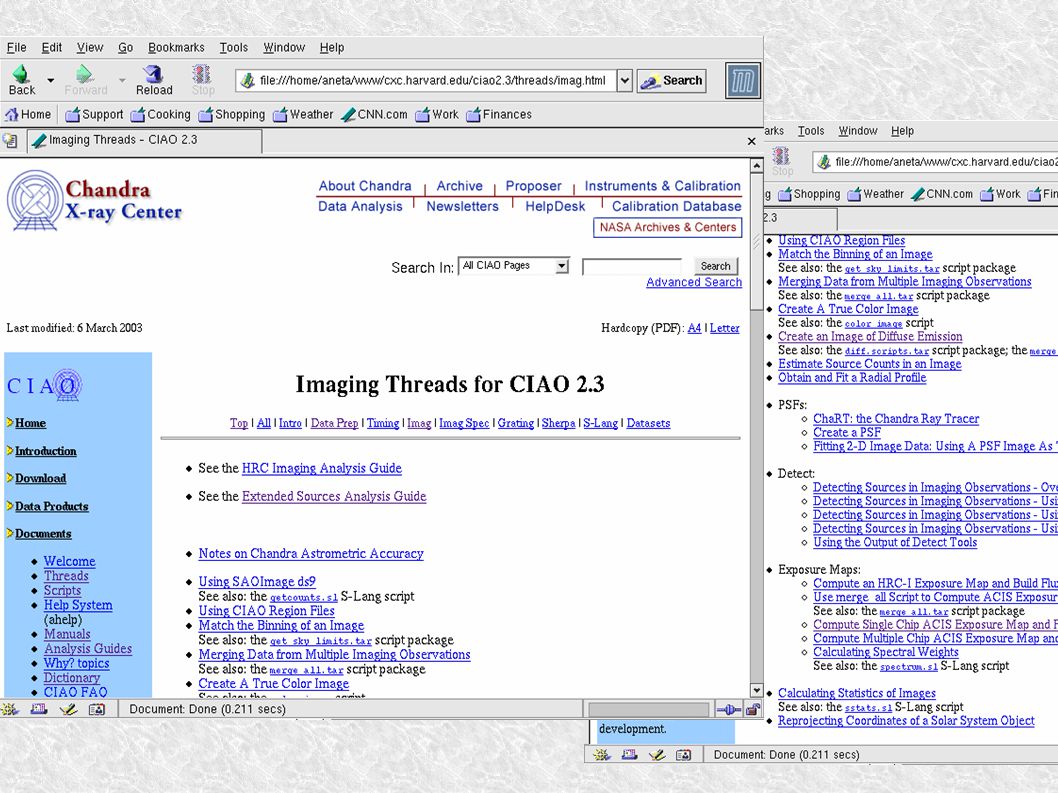
Task: Click Weather bookmark in back window
Action: click(875, 194)
